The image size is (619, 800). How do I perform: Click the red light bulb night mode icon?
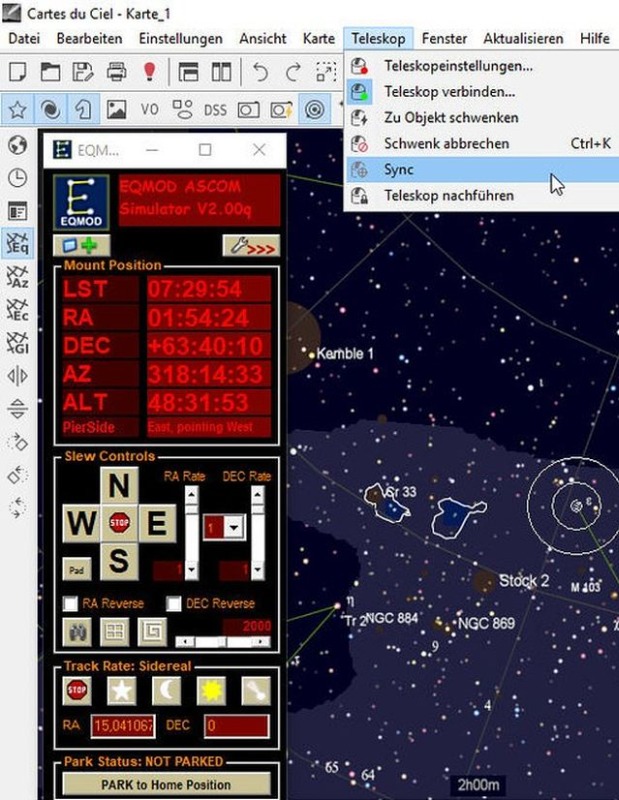tap(150, 71)
